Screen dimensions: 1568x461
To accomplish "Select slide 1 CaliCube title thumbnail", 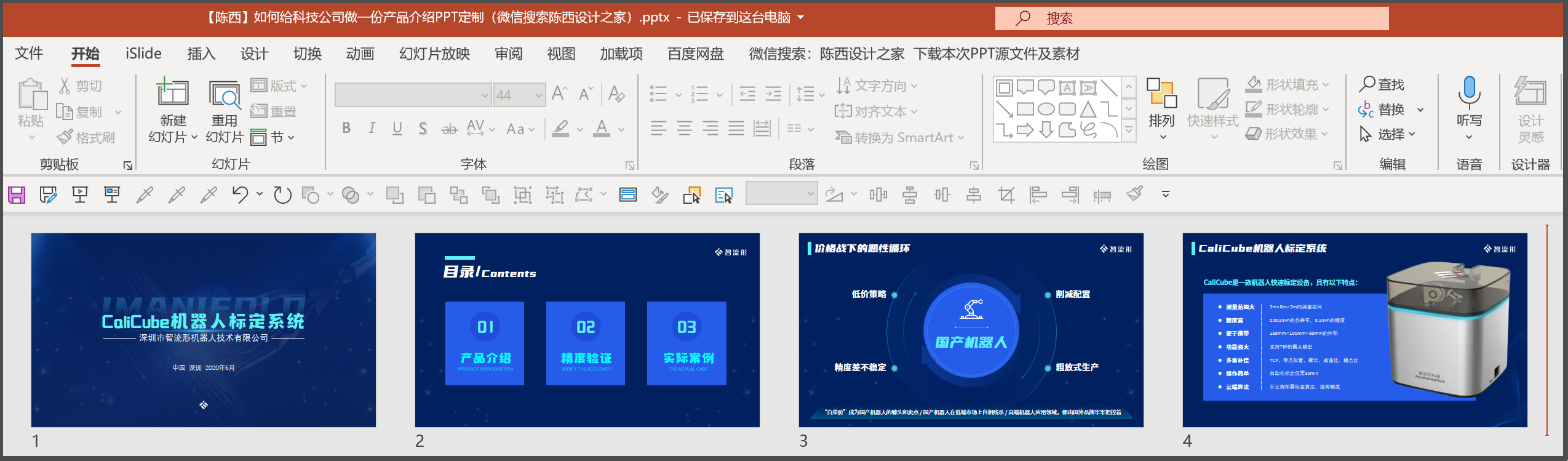I will (204, 330).
